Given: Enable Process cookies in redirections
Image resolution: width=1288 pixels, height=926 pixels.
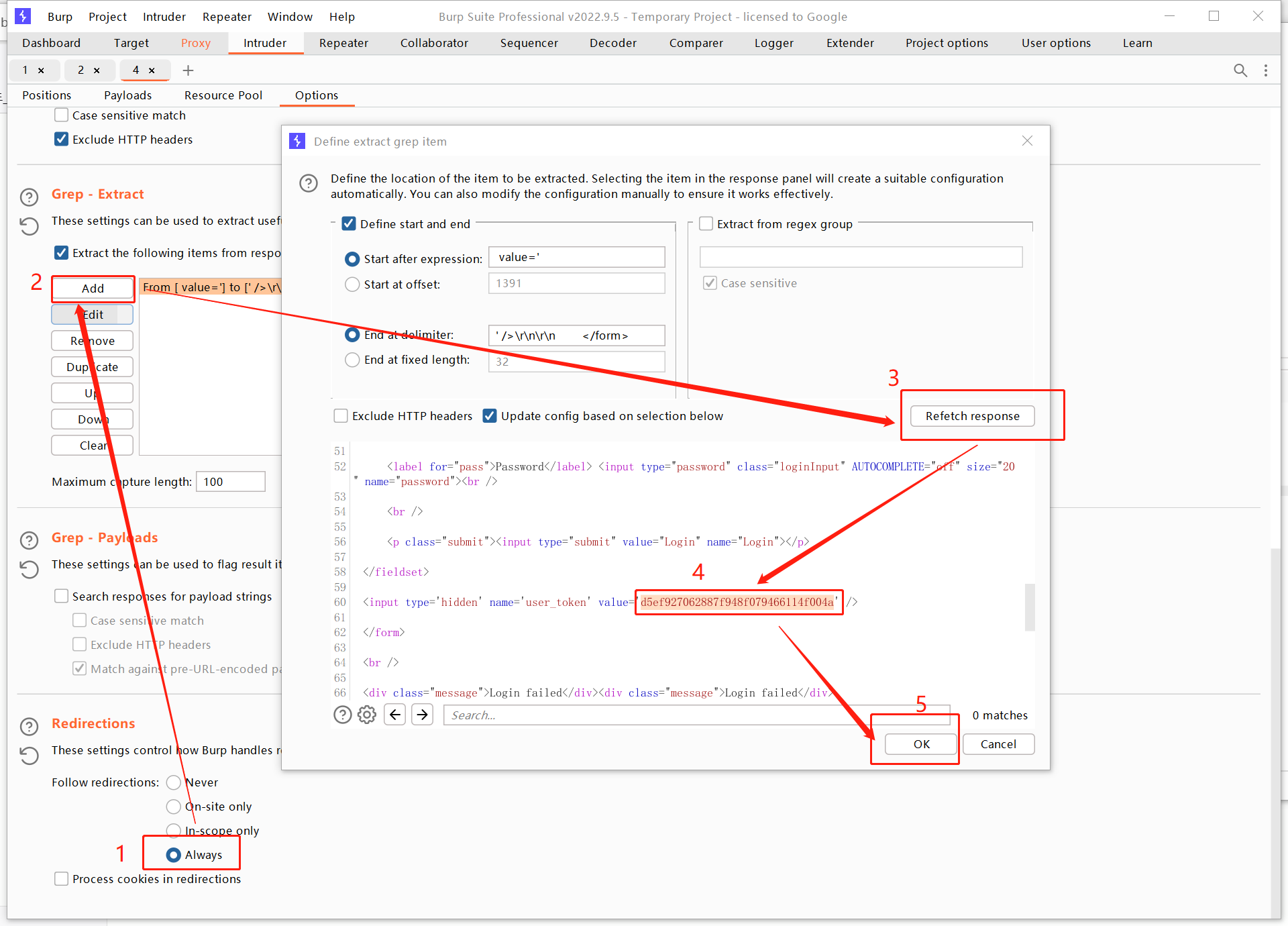Looking at the screenshot, I should click(61, 879).
